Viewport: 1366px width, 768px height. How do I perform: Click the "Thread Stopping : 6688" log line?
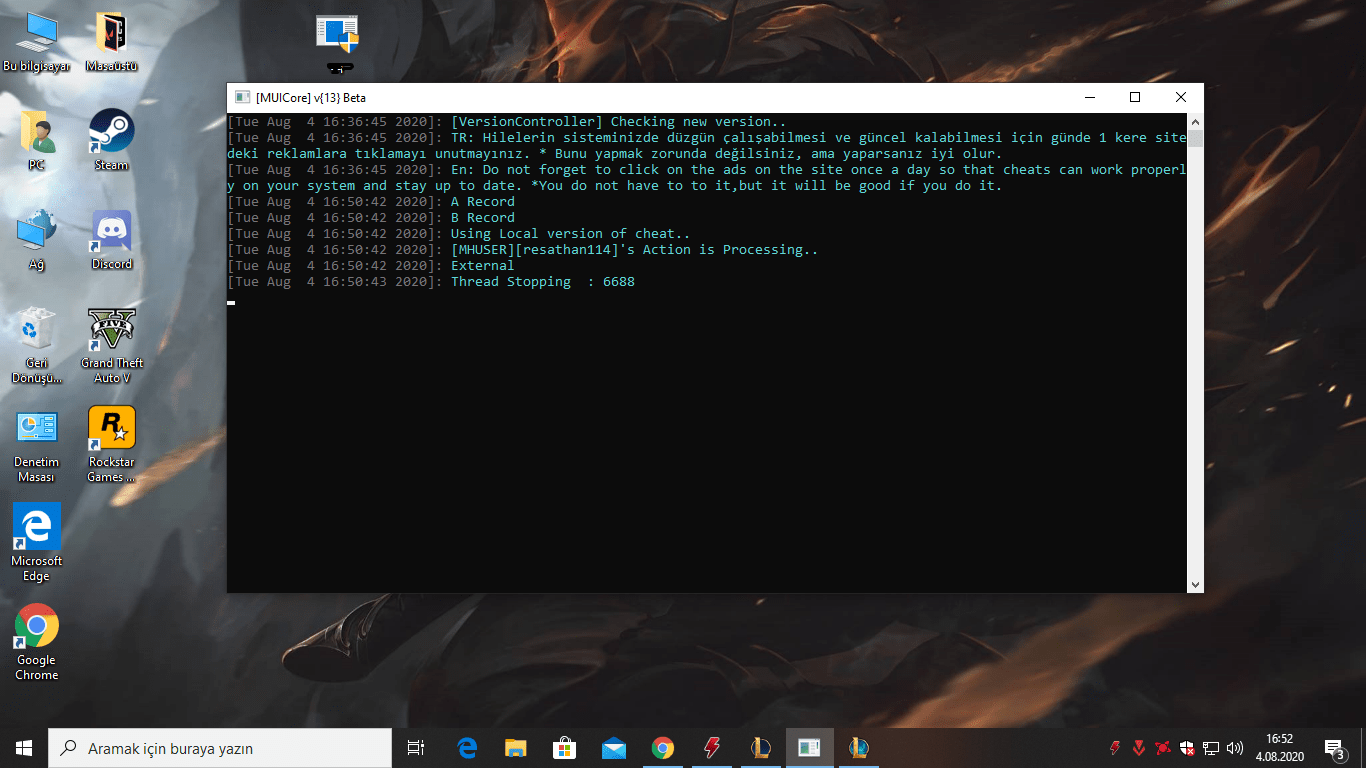click(x=543, y=282)
